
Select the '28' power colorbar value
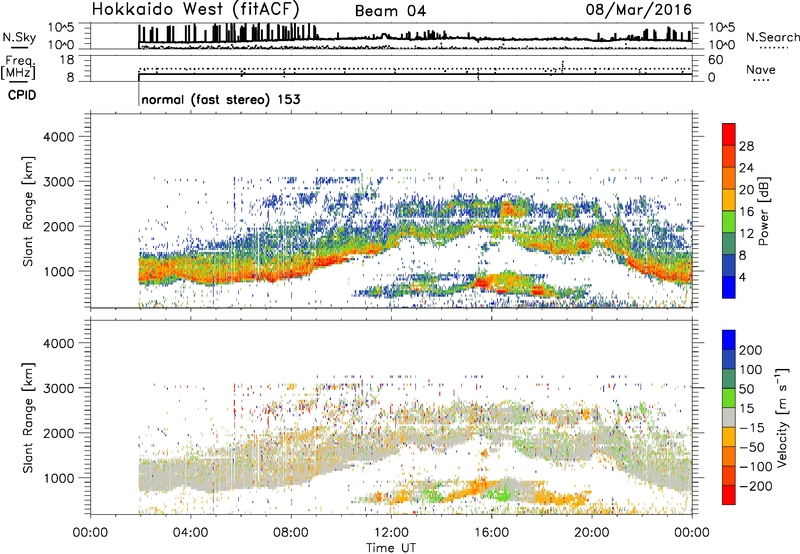(x=746, y=146)
